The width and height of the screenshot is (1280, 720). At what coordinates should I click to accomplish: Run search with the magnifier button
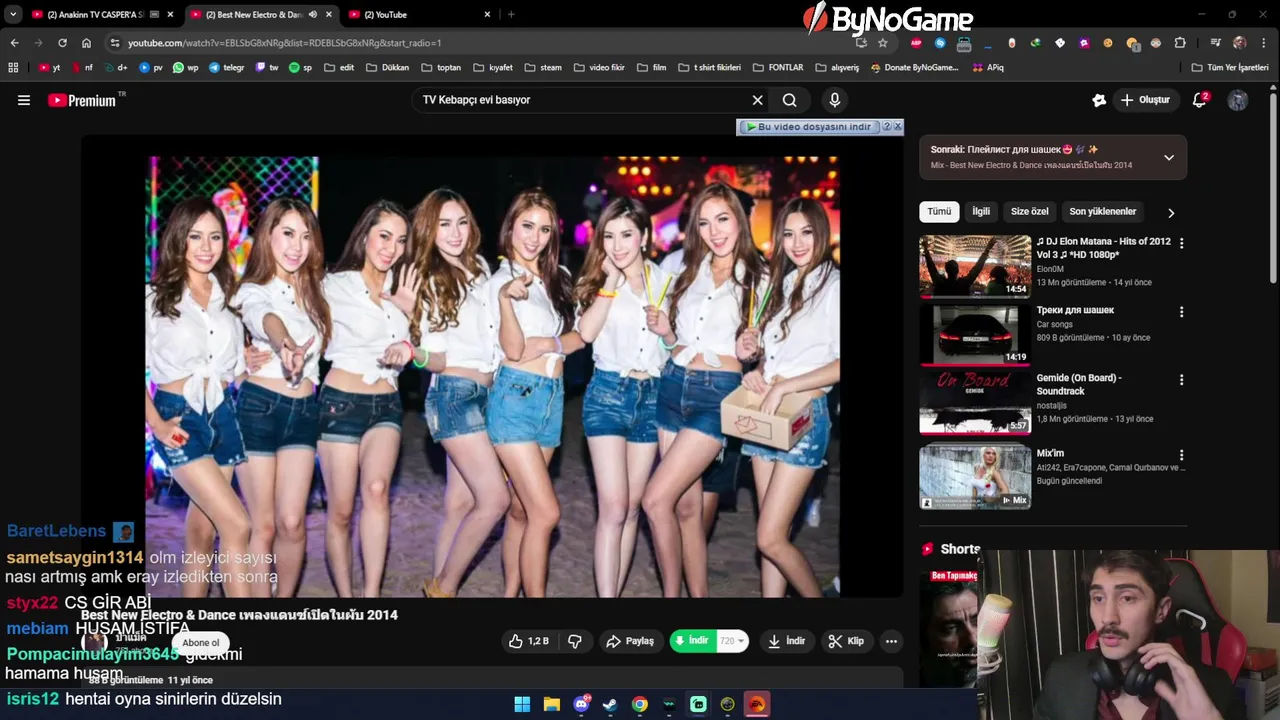(790, 100)
